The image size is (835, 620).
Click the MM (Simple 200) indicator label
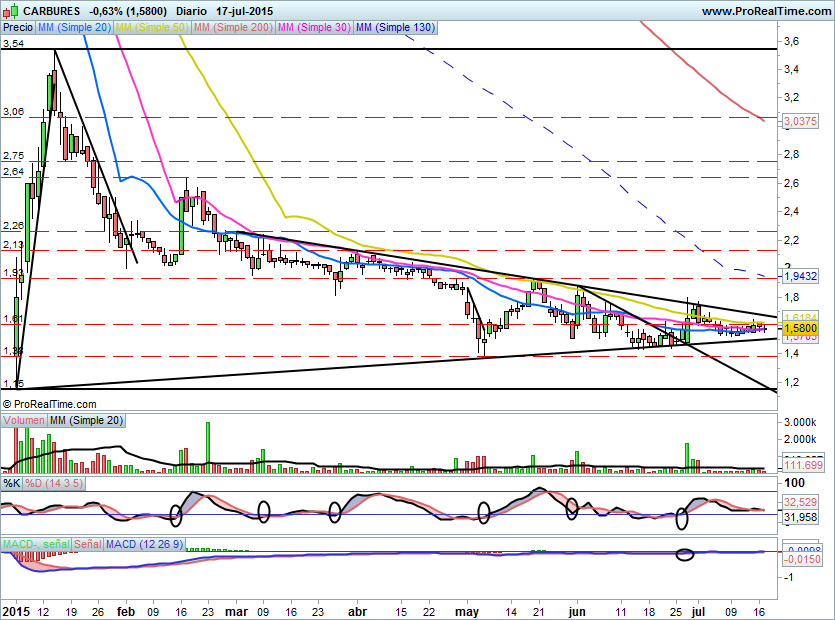[x=233, y=29]
